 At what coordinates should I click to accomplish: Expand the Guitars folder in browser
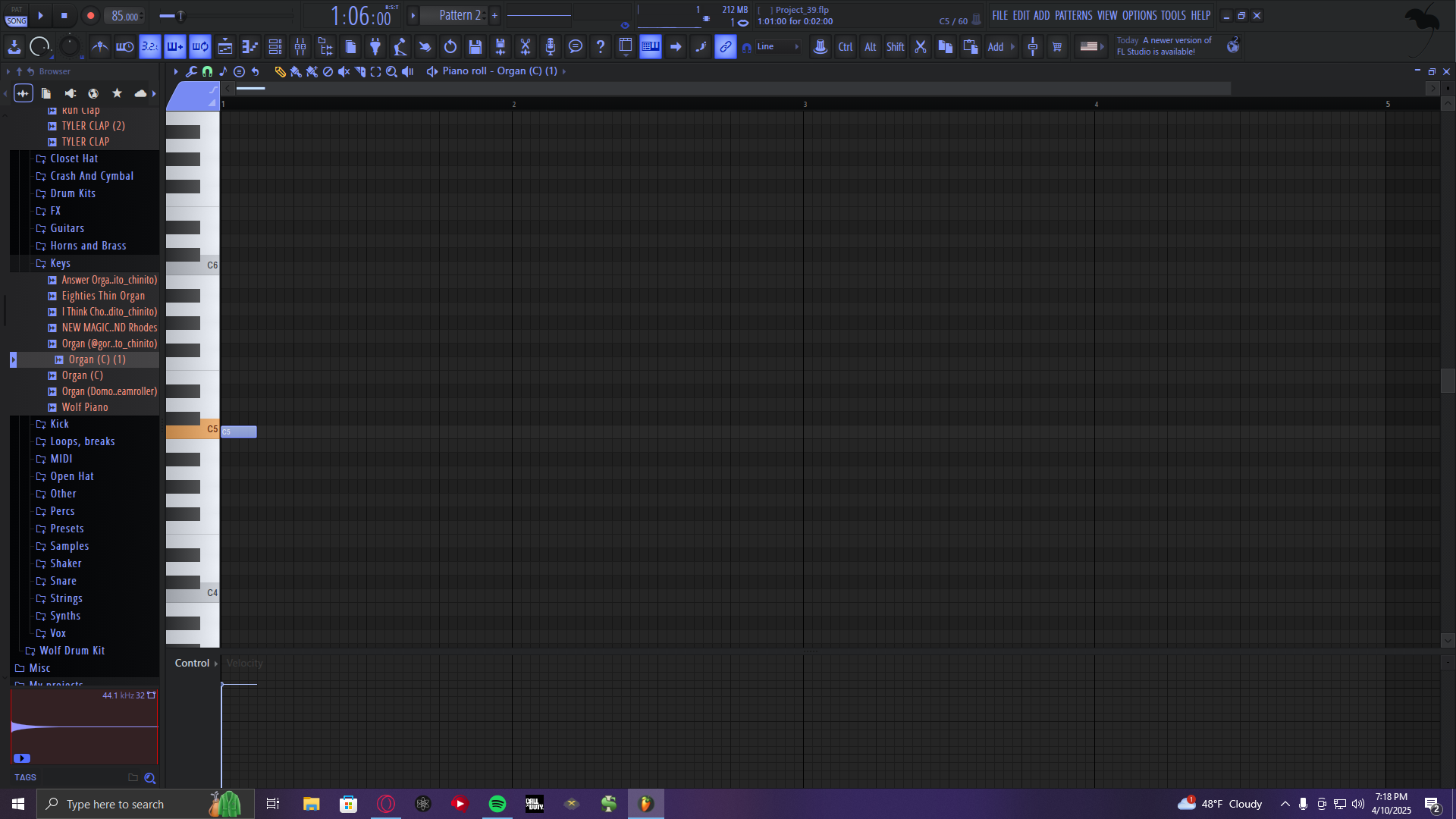click(x=67, y=228)
